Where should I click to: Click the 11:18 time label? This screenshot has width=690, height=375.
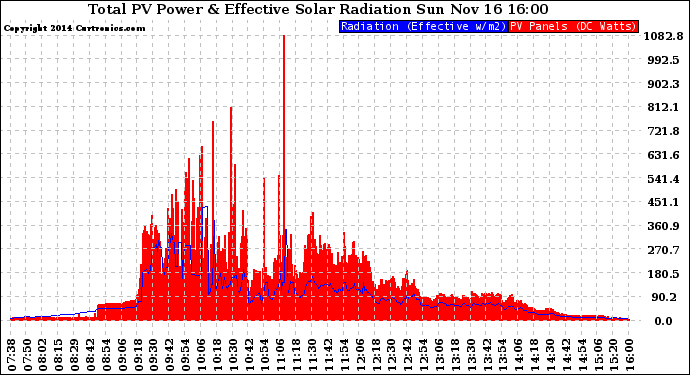click(297, 355)
